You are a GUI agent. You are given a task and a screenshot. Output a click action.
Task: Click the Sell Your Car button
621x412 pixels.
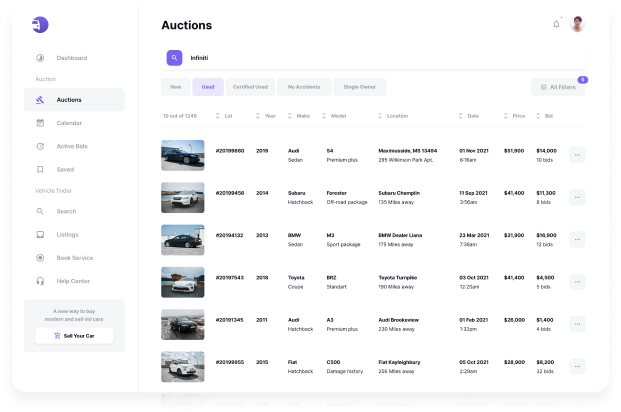74,336
